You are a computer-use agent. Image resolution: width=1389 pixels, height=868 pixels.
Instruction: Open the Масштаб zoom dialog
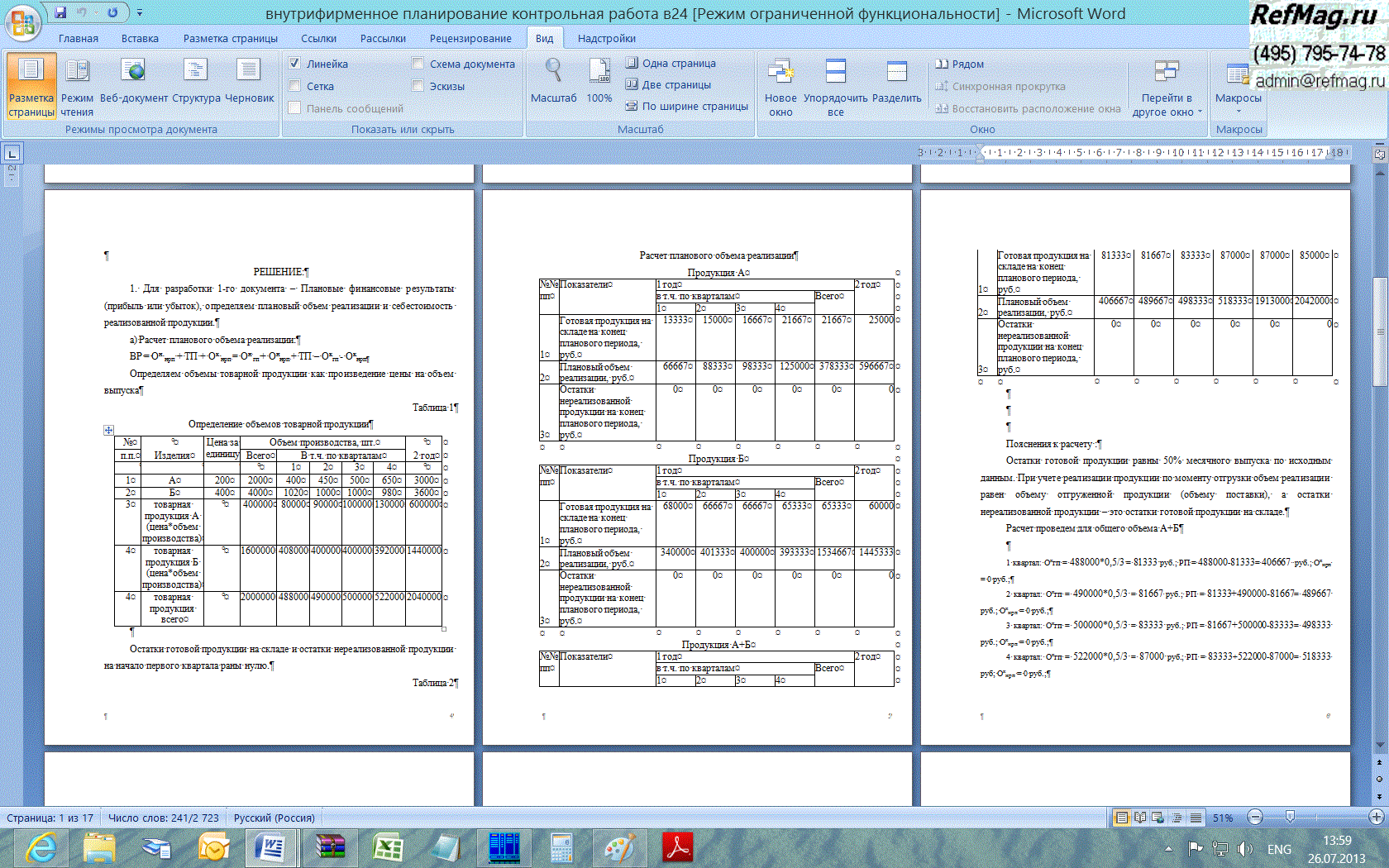tap(553, 81)
